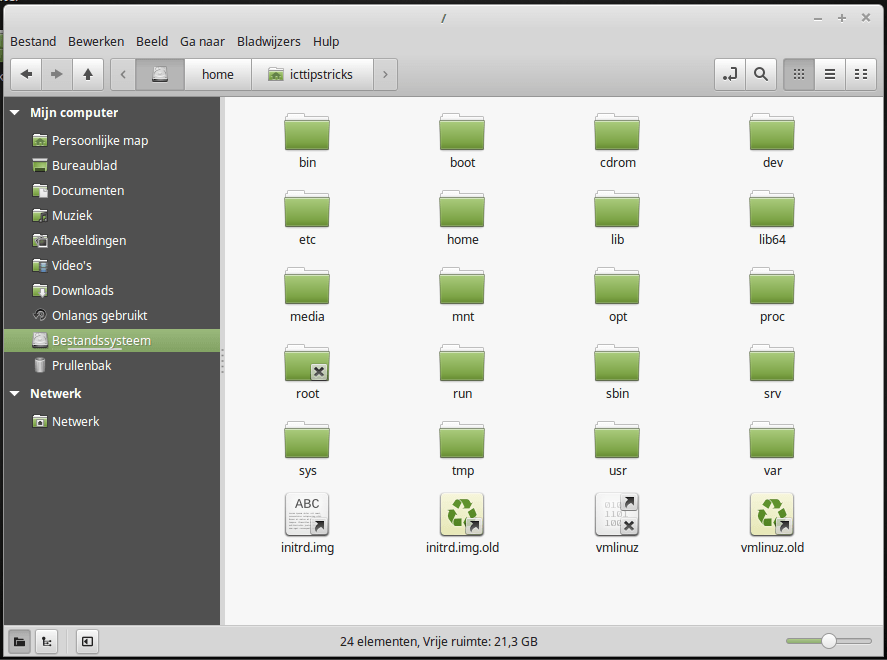Hide the sidebar with status bar button
The image size is (887, 660).
(x=87, y=641)
